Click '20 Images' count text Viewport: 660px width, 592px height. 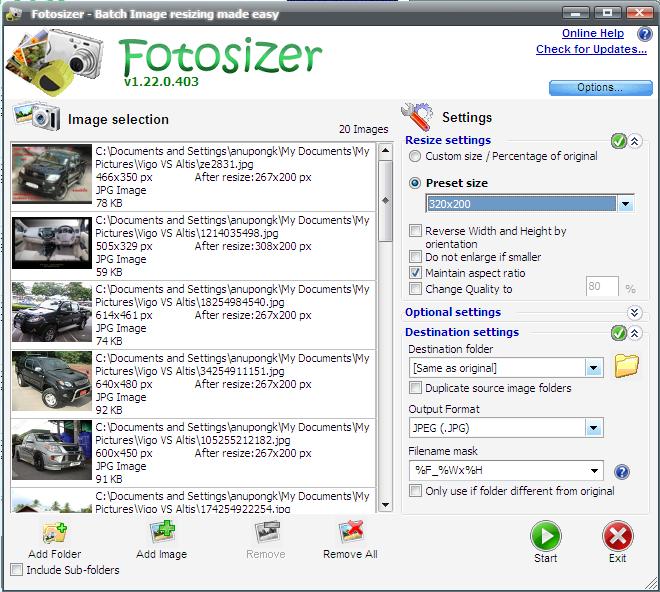pos(364,129)
